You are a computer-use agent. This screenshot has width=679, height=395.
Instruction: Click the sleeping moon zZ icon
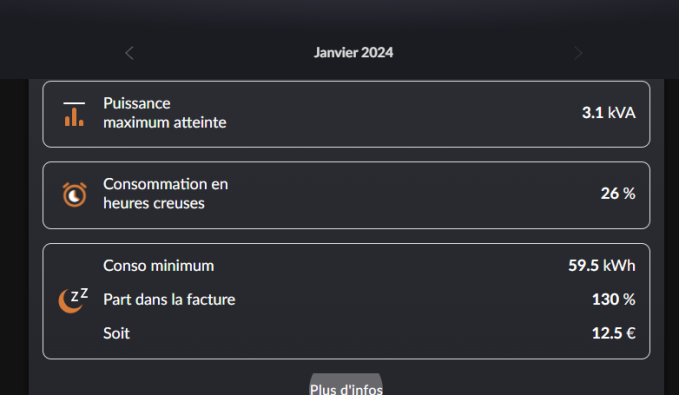73,300
